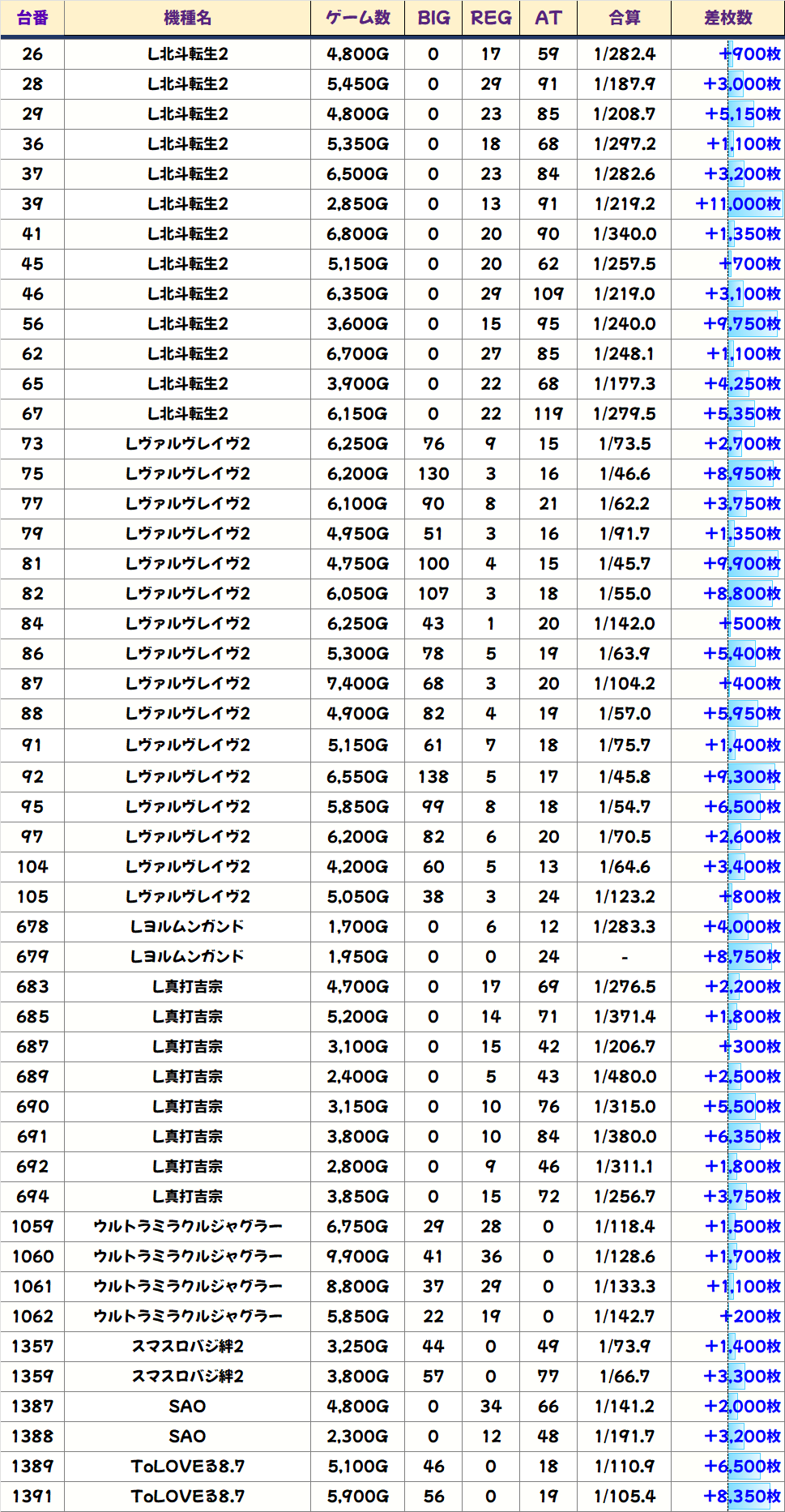Select machine number 1059 cell
This screenshot has width=785, height=1512.
pyautogui.click(x=32, y=1227)
